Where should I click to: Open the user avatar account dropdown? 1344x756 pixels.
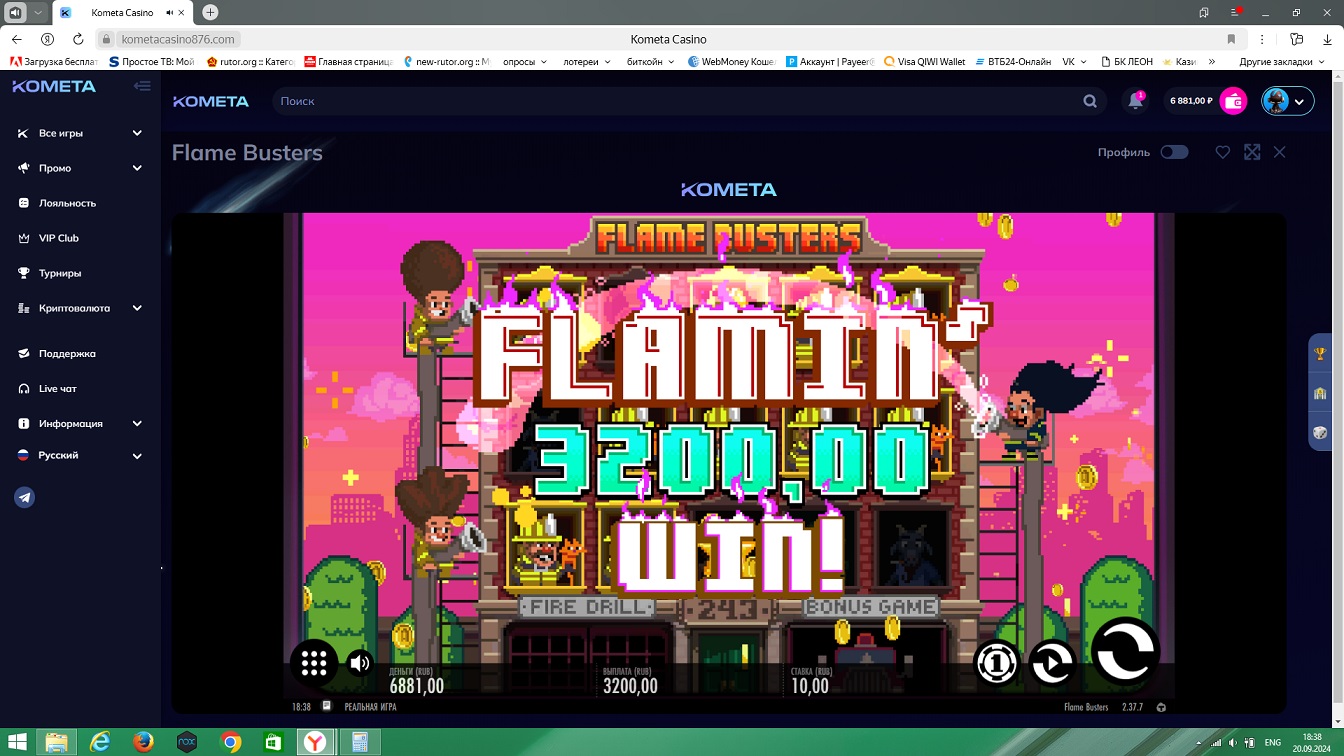click(1287, 101)
